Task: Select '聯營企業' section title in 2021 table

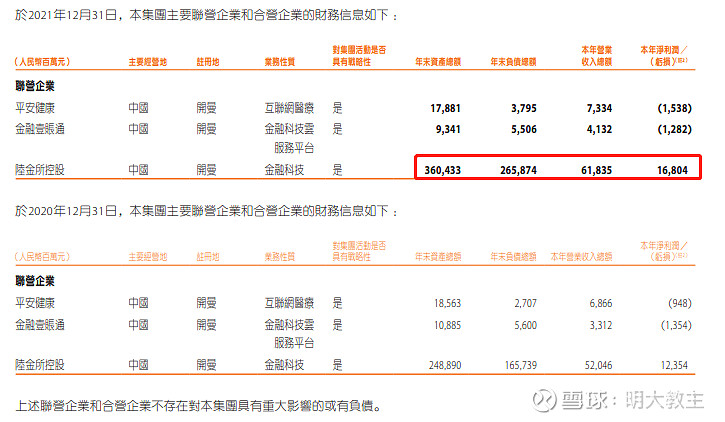Action: (35, 86)
